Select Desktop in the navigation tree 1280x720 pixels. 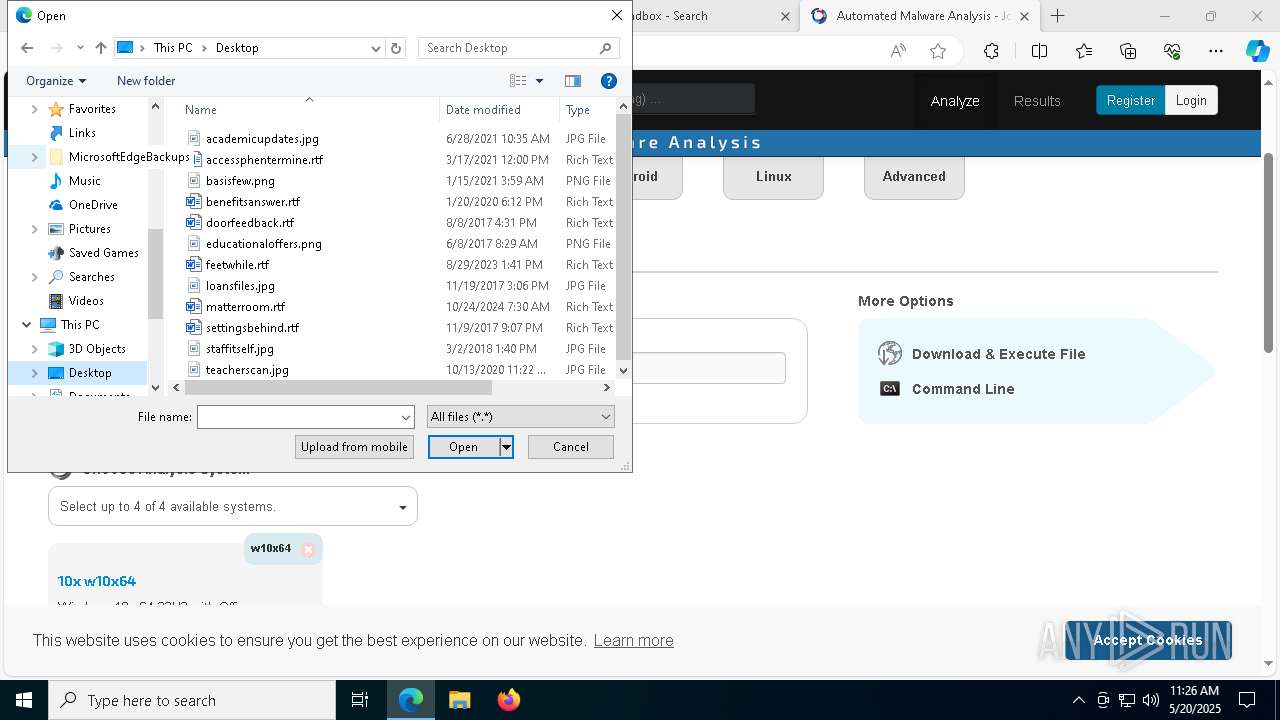[x=90, y=373]
